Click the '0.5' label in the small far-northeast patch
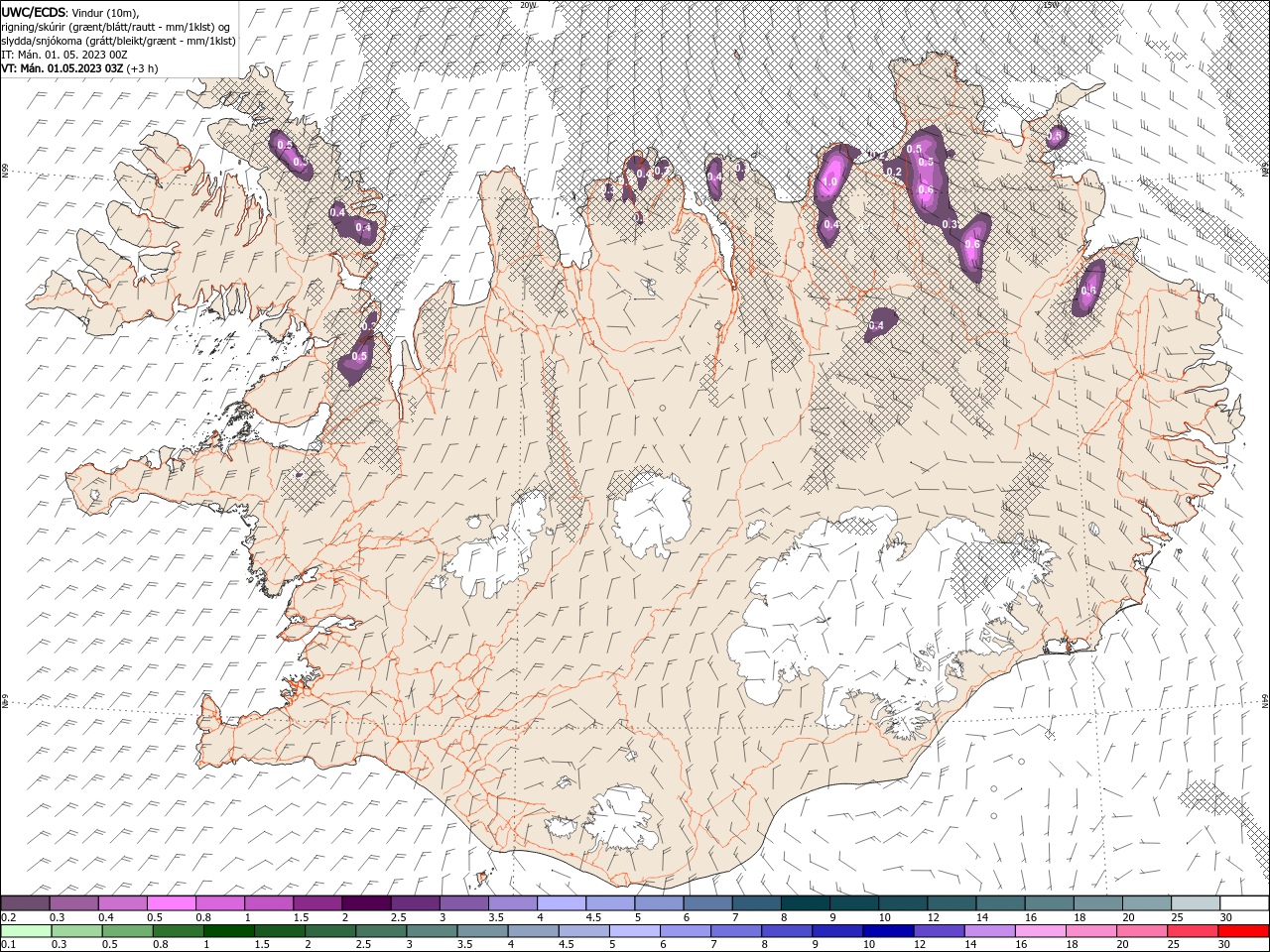The width and height of the screenshot is (1270, 952). pos(1056,135)
